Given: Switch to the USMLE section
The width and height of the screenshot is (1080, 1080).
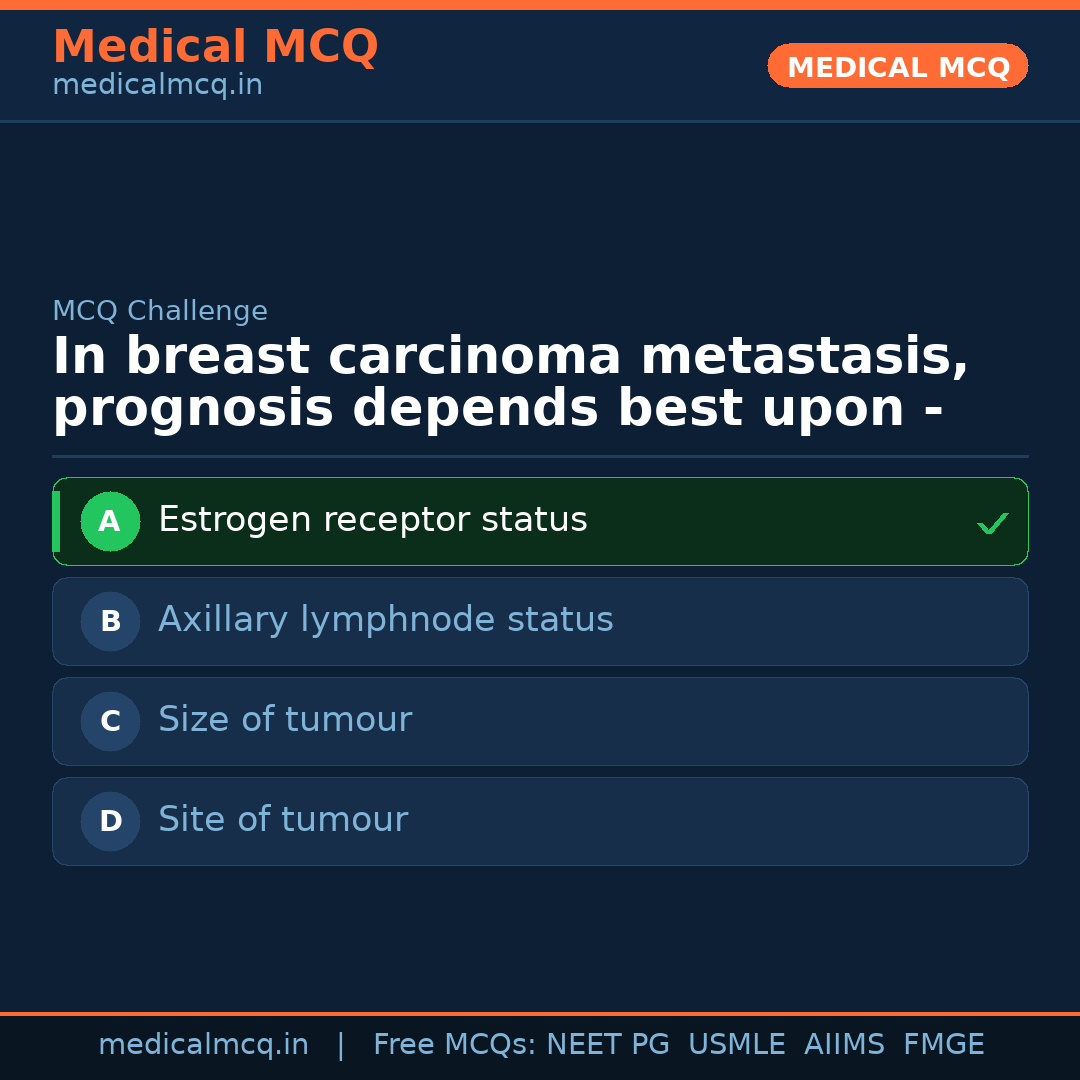Looking at the screenshot, I should pyautogui.click(x=737, y=1043).
